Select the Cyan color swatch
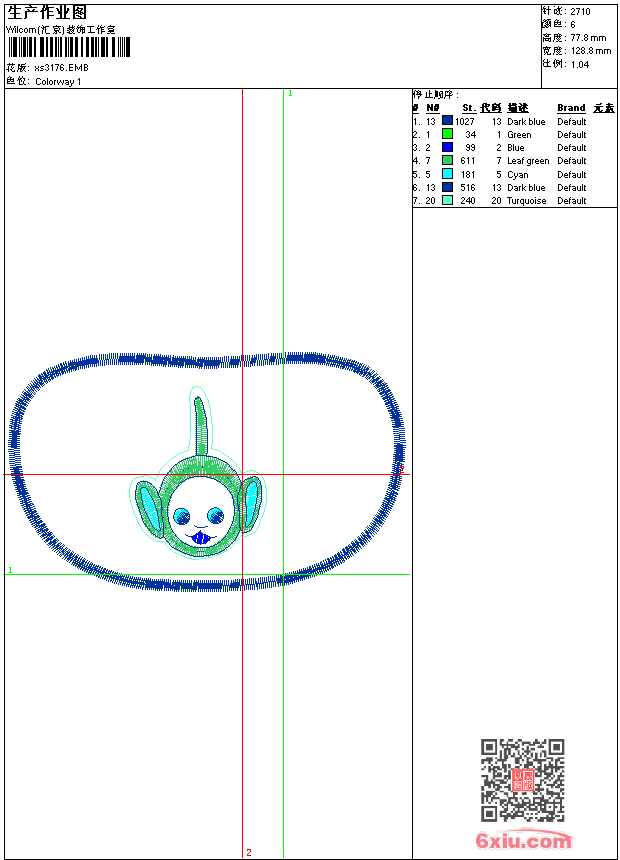 448,174
